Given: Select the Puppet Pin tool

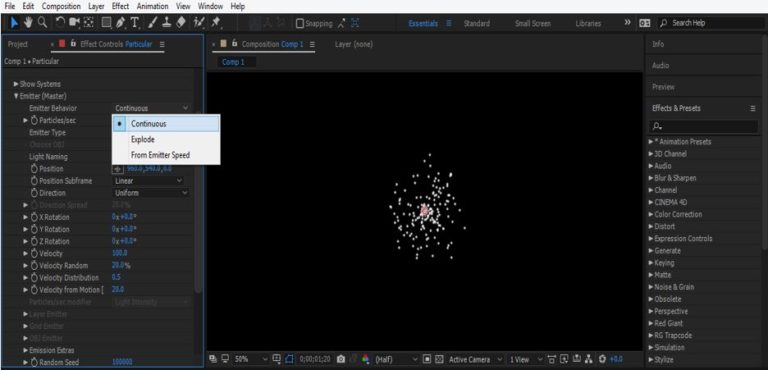Looking at the screenshot, I should click(x=215, y=23).
